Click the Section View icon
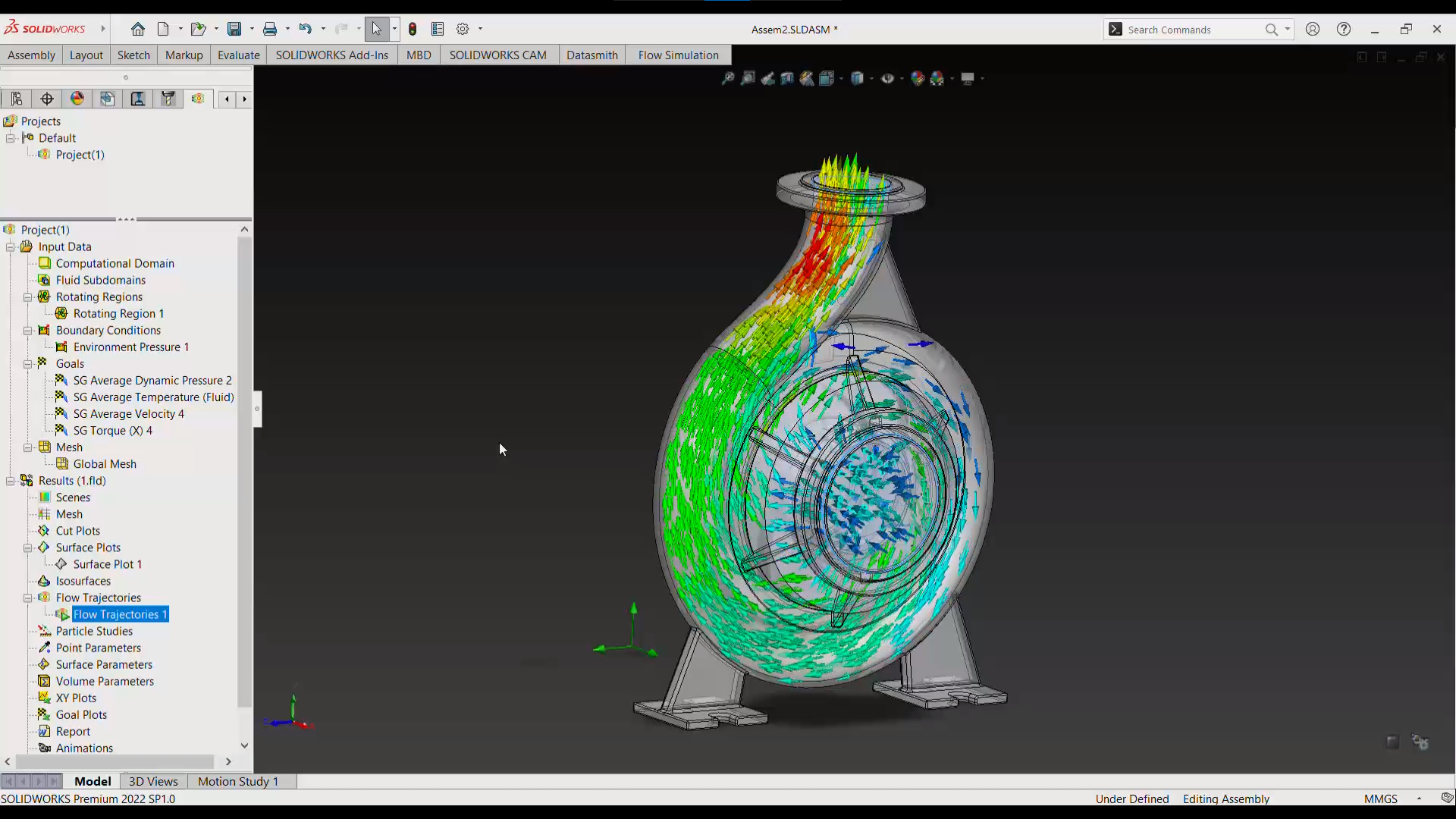This screenshot has height=819, width=1456. (787, 78)
